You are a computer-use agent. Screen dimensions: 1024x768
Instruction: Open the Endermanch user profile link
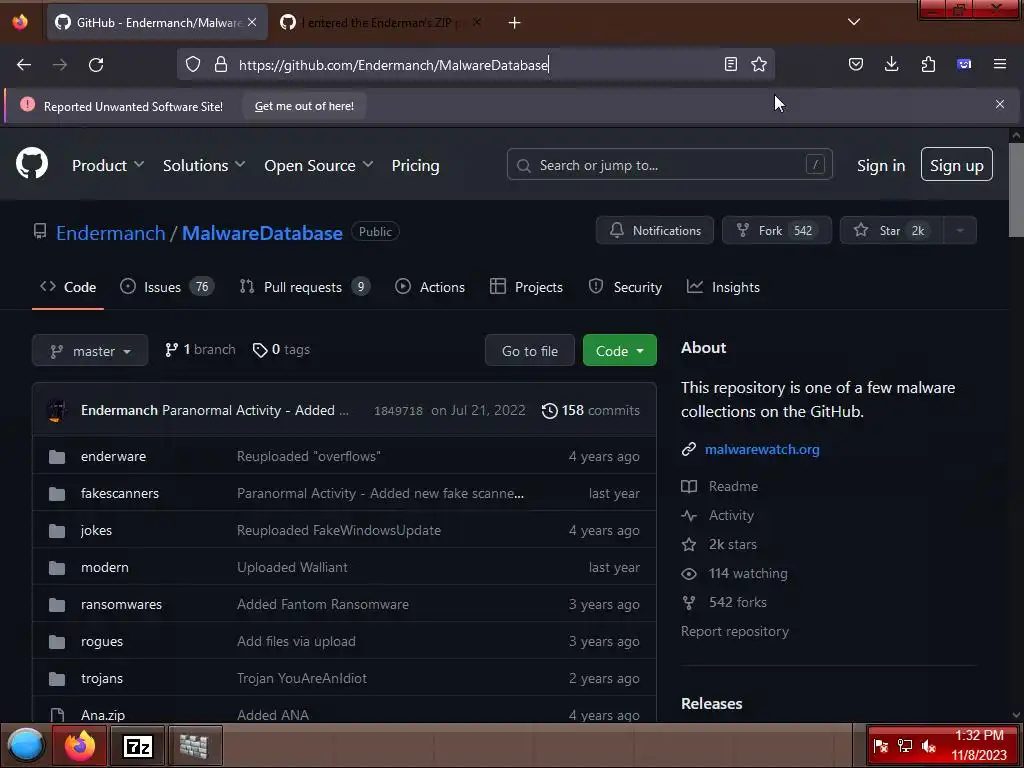tap(110, 233)
